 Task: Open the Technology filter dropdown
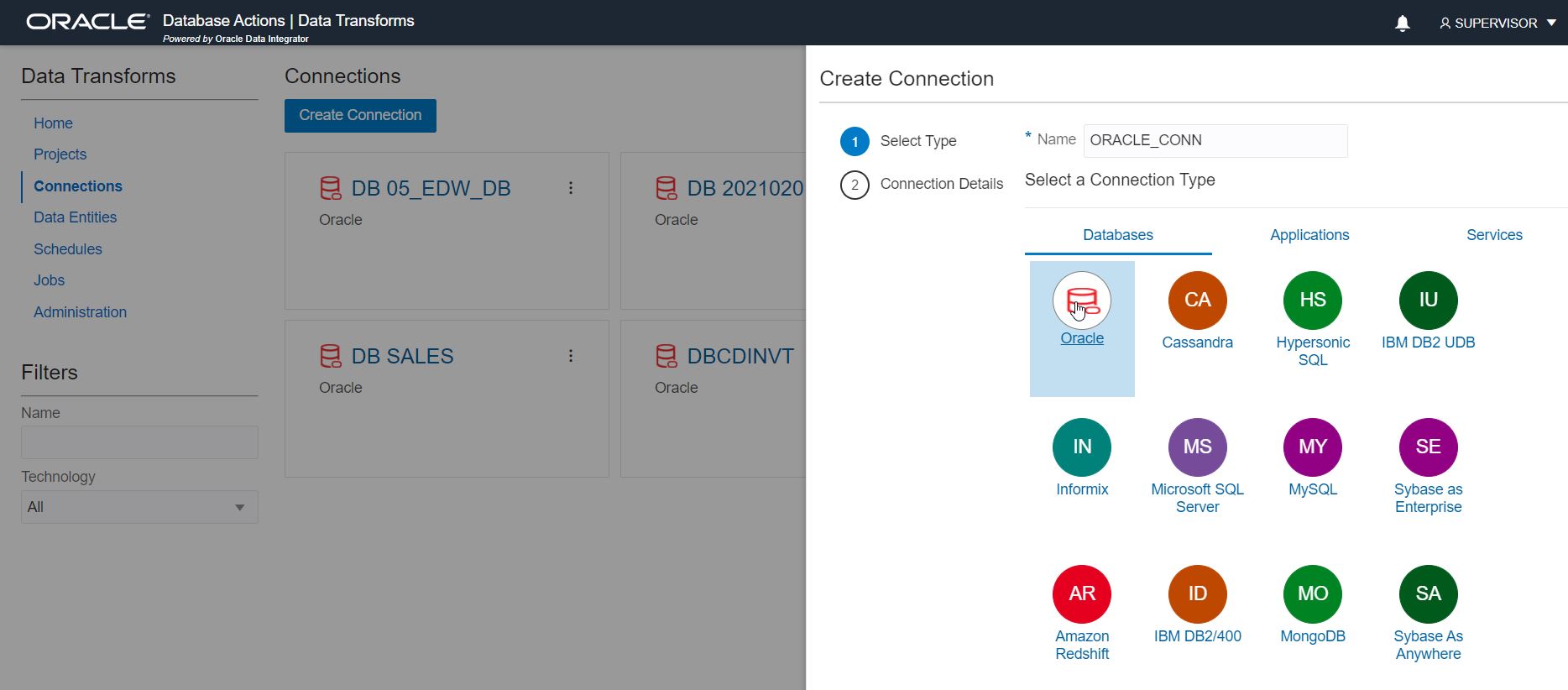point(139,507)
